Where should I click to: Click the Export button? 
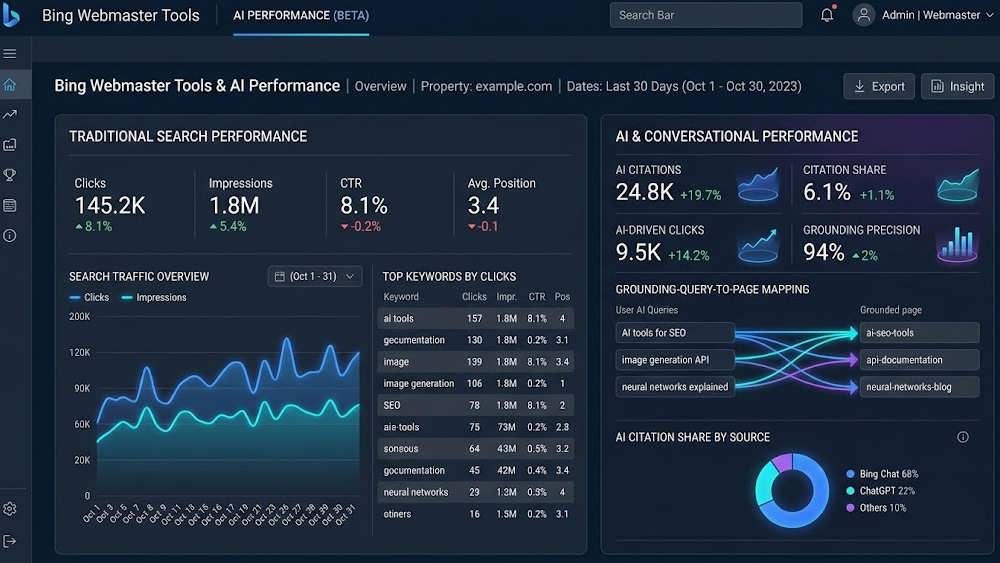tap(879, 86)
